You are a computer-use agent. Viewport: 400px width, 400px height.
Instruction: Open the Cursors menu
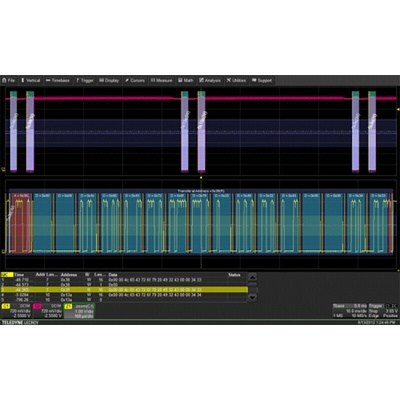tap(135, 80)
